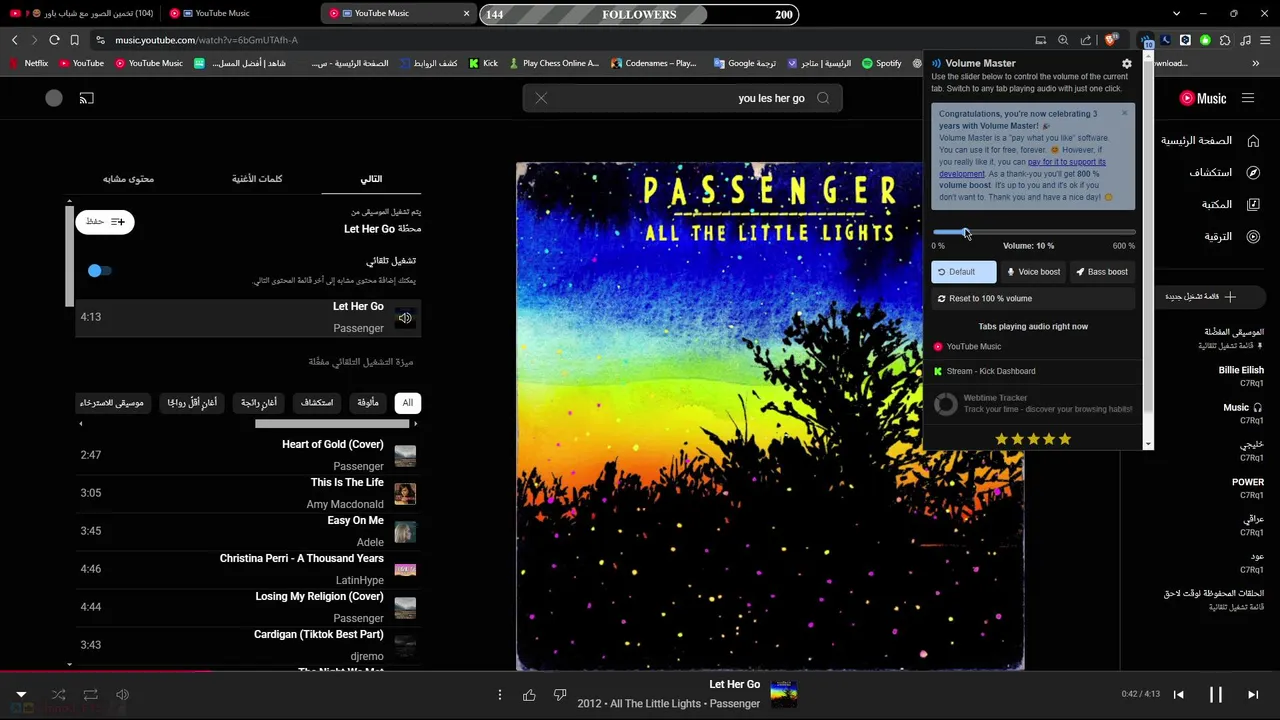Switch to YouTube Music tab in playing list
Viewport: 1280px width, 720px height.
pos(1034,346)
